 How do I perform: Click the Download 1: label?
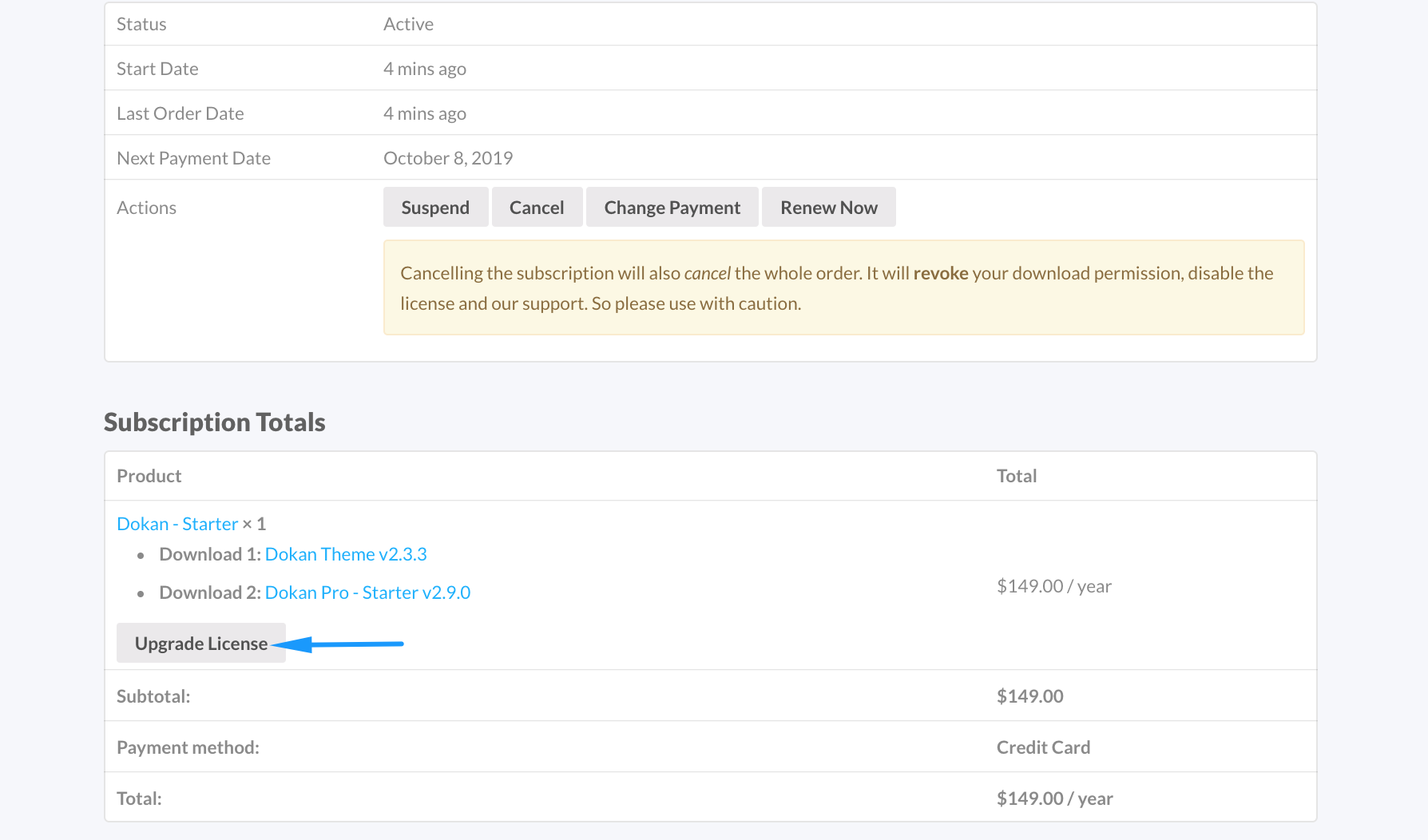tap(210, 554)
